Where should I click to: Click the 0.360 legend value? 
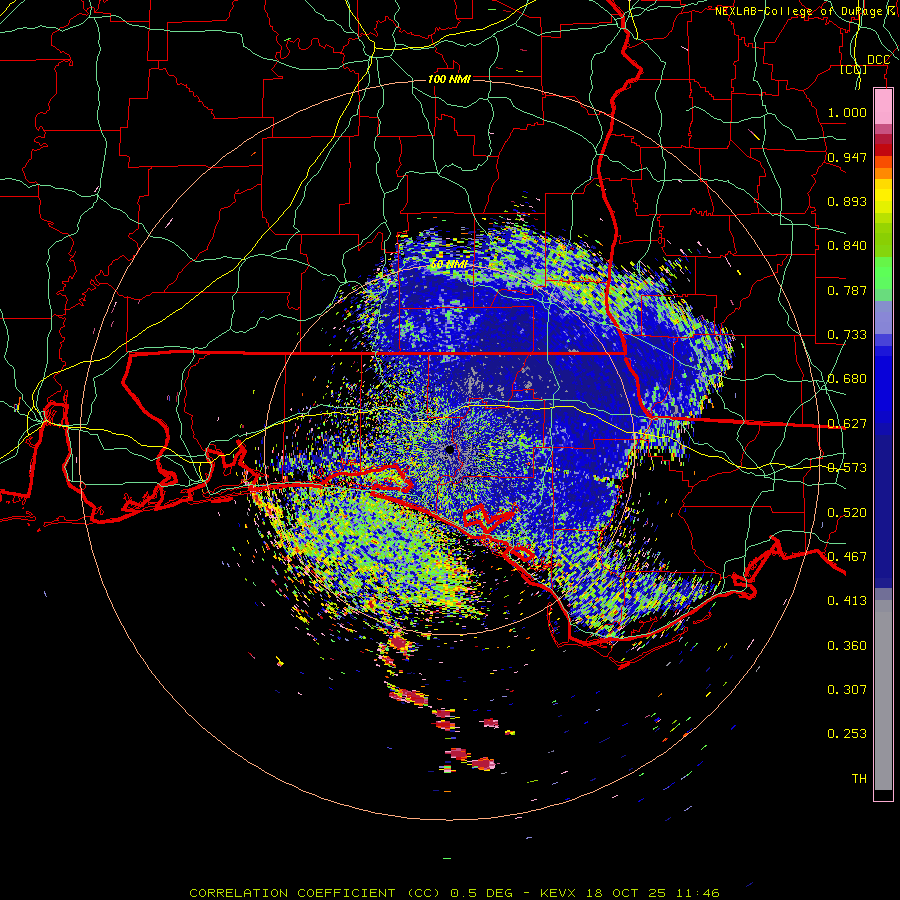coord(847,646)
